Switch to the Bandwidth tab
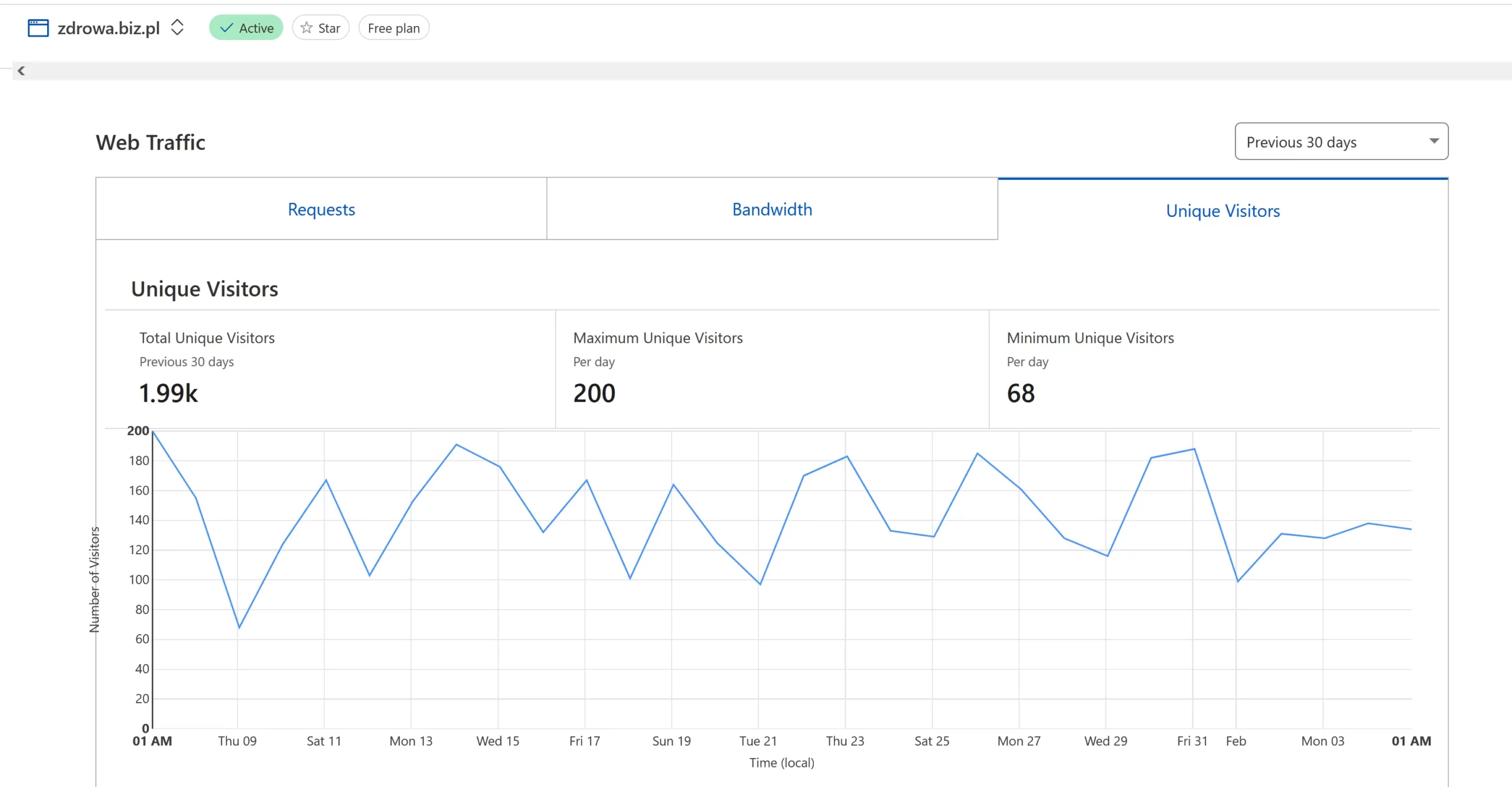 pos(772,209)
